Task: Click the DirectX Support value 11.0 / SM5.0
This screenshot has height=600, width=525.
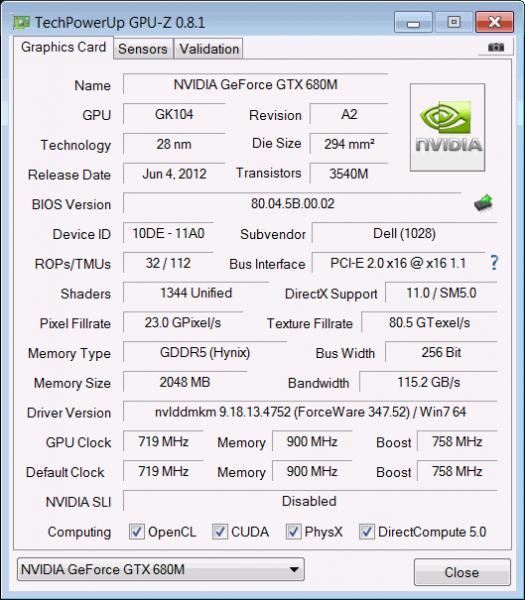Action: 441,293
